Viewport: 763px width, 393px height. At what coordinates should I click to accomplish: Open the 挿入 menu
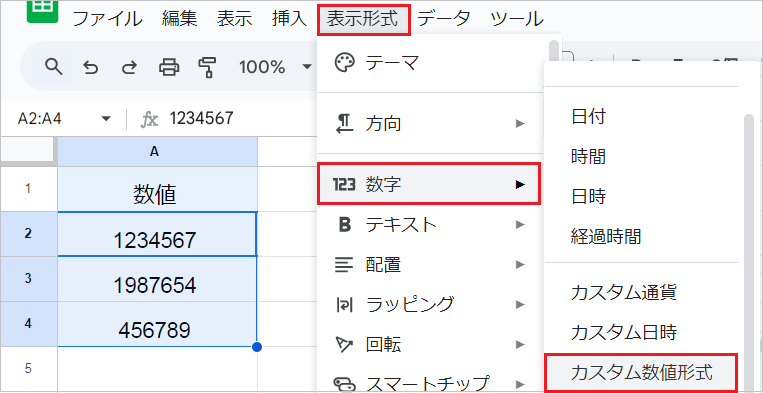click(x=290, y=19)
